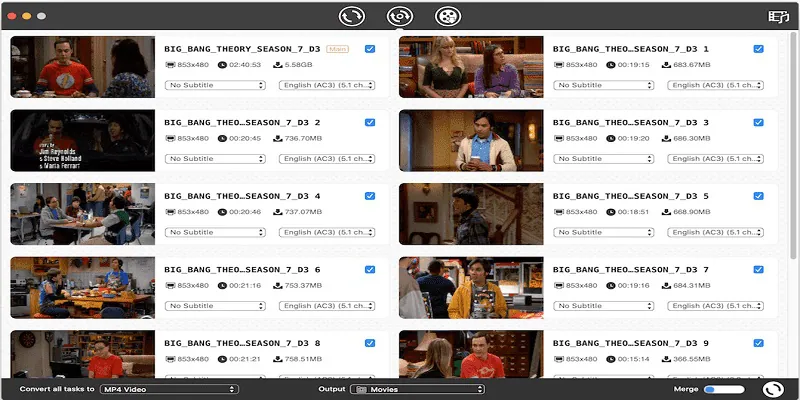Open audio track dropdown for main 5.58GB title

(327, 85)
